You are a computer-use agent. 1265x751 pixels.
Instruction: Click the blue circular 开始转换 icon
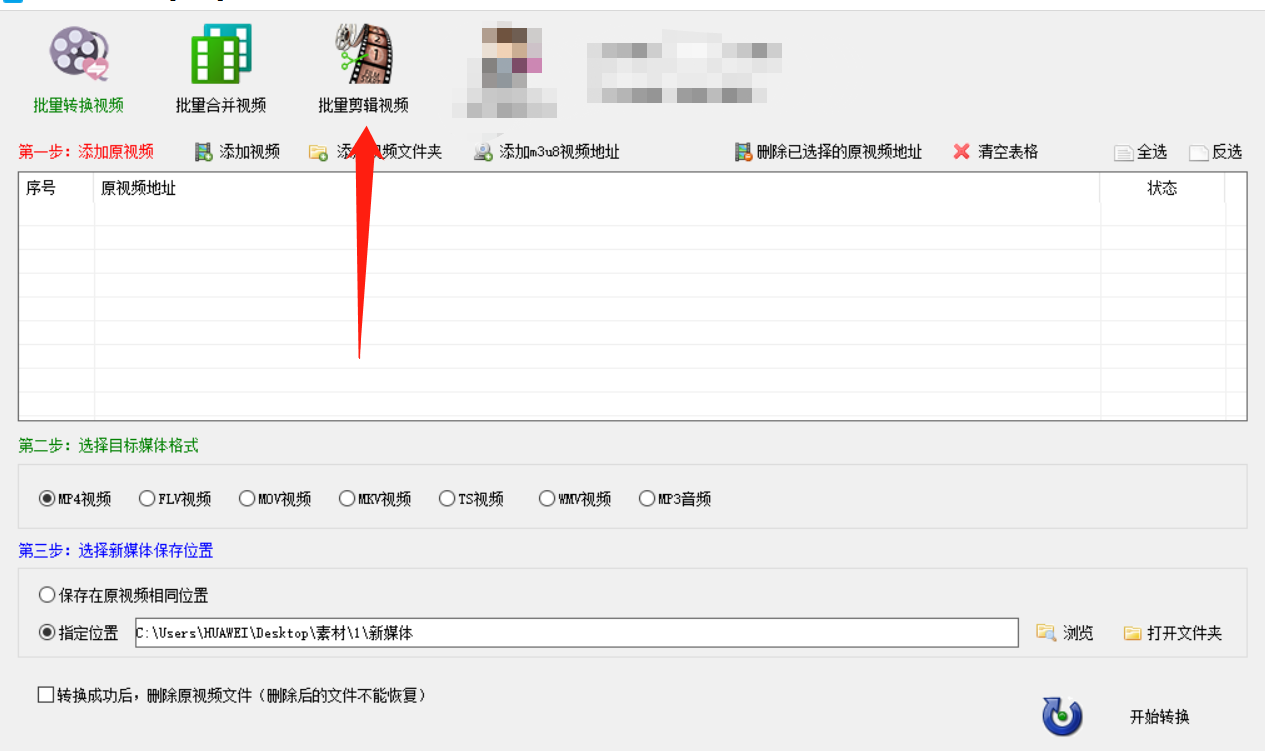pos(1062,716)
